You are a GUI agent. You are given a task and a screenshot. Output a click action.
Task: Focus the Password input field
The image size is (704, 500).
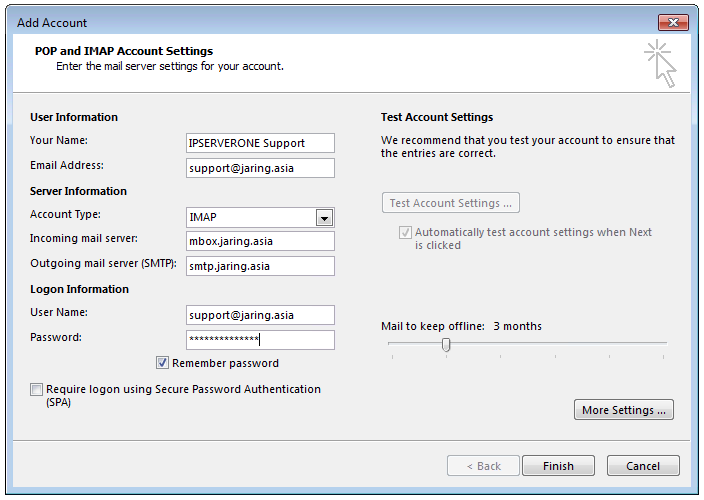(260, 340)
